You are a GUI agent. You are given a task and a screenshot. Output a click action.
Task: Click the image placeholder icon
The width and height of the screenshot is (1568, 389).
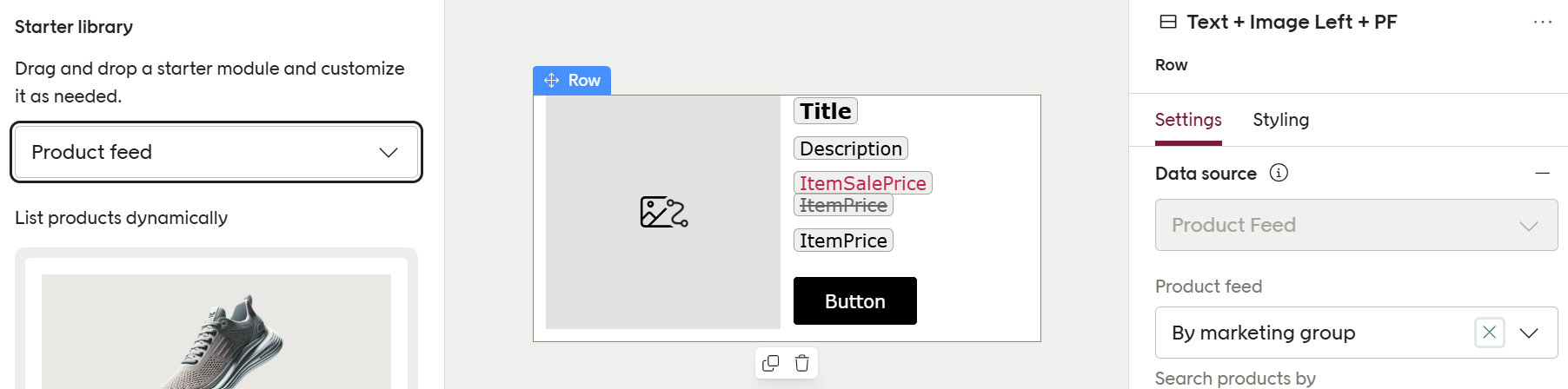tap(664, 212)
